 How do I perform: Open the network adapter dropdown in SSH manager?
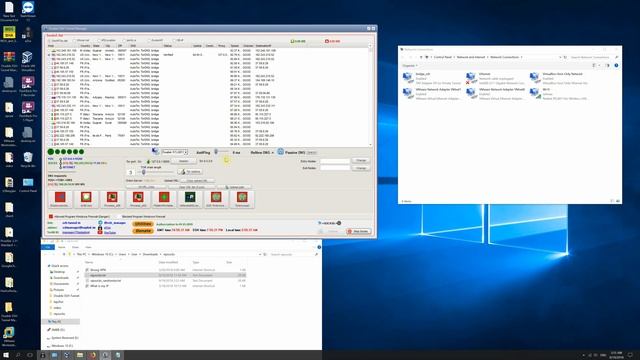[x=175, y=152]
